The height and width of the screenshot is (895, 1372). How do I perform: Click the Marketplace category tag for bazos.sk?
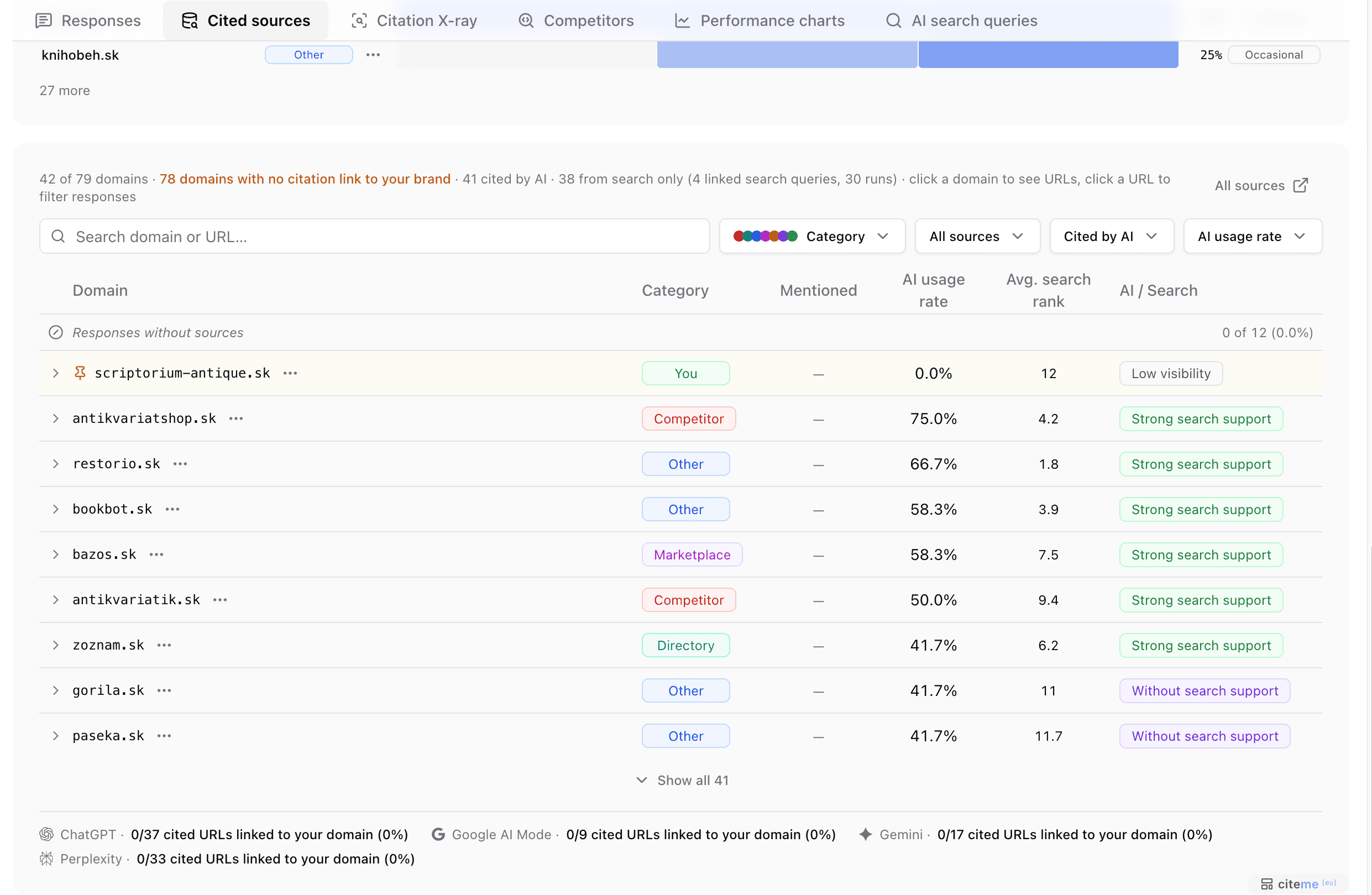(x=692, y=554)
